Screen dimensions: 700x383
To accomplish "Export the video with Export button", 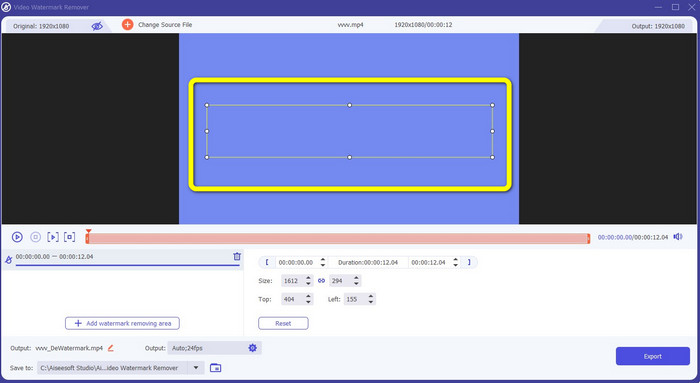I will (653, 356).
